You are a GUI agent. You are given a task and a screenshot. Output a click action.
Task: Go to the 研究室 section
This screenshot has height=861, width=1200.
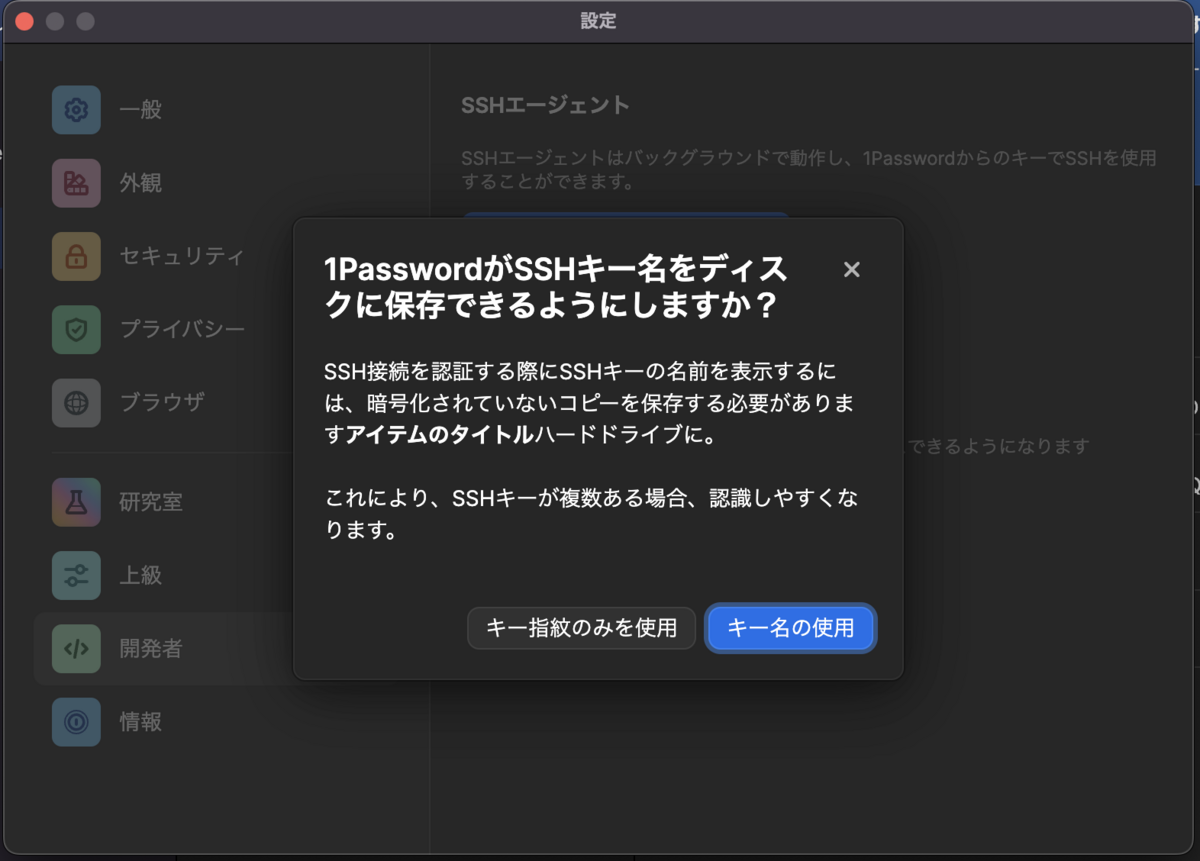tap(151, 502)
